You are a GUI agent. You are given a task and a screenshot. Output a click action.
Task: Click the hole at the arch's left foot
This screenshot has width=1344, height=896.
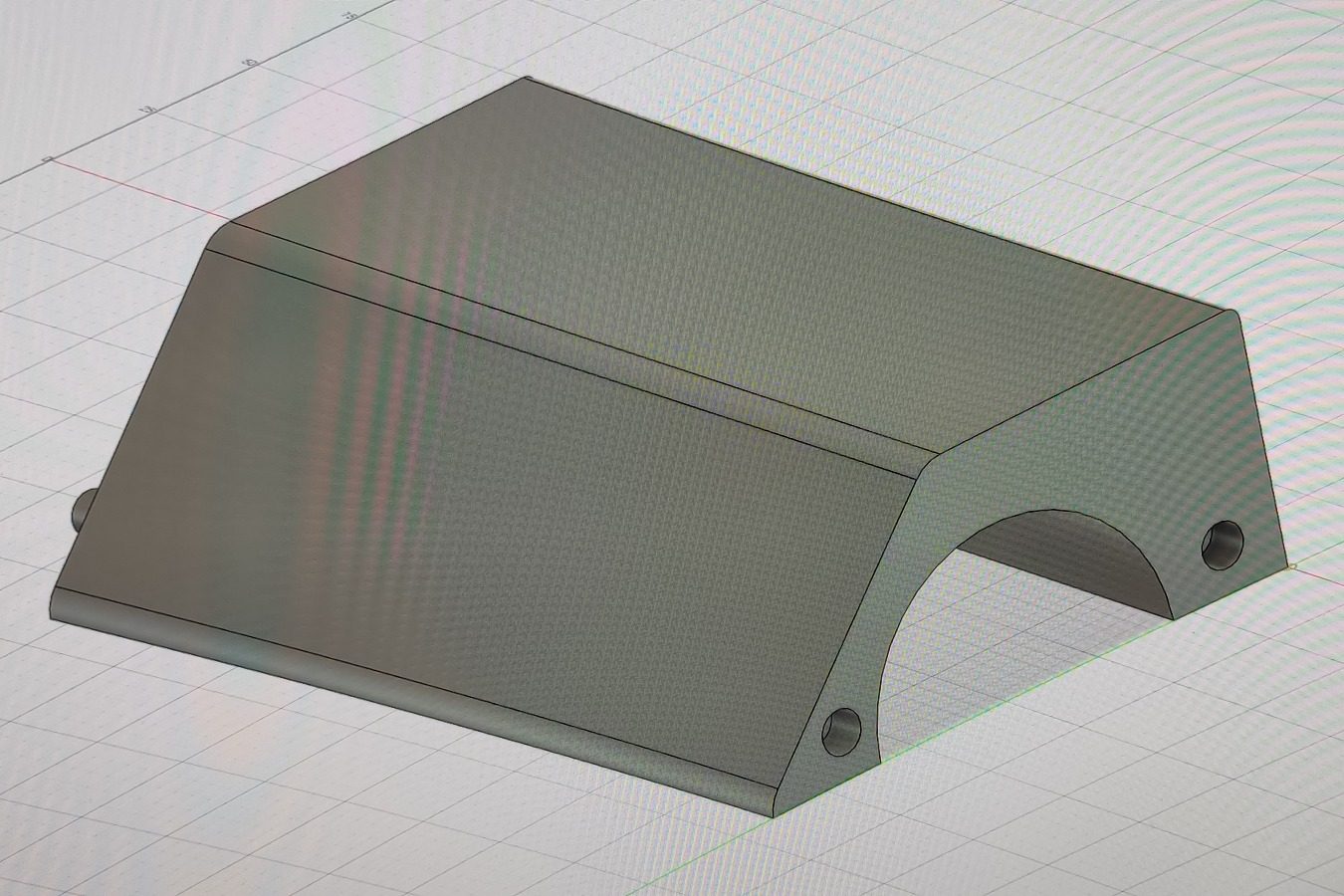(x=839, y=732)
